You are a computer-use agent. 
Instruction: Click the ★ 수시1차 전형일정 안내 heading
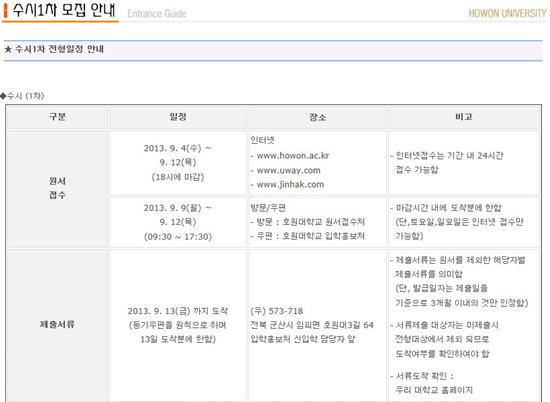coord(54,49)
